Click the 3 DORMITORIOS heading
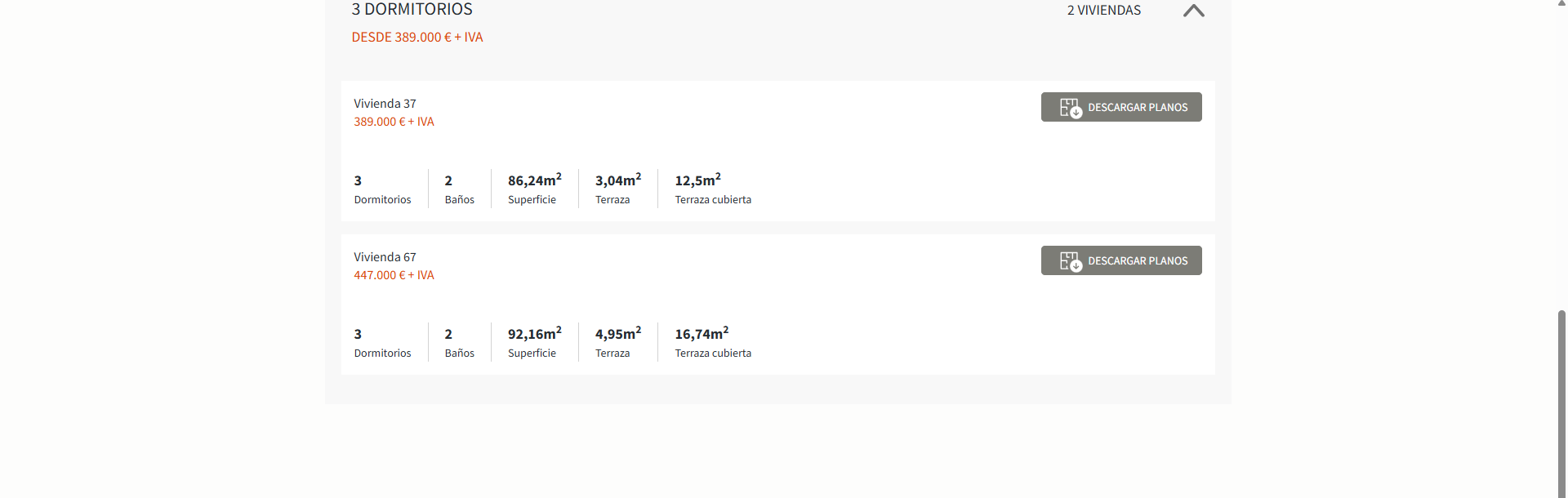 412,9
